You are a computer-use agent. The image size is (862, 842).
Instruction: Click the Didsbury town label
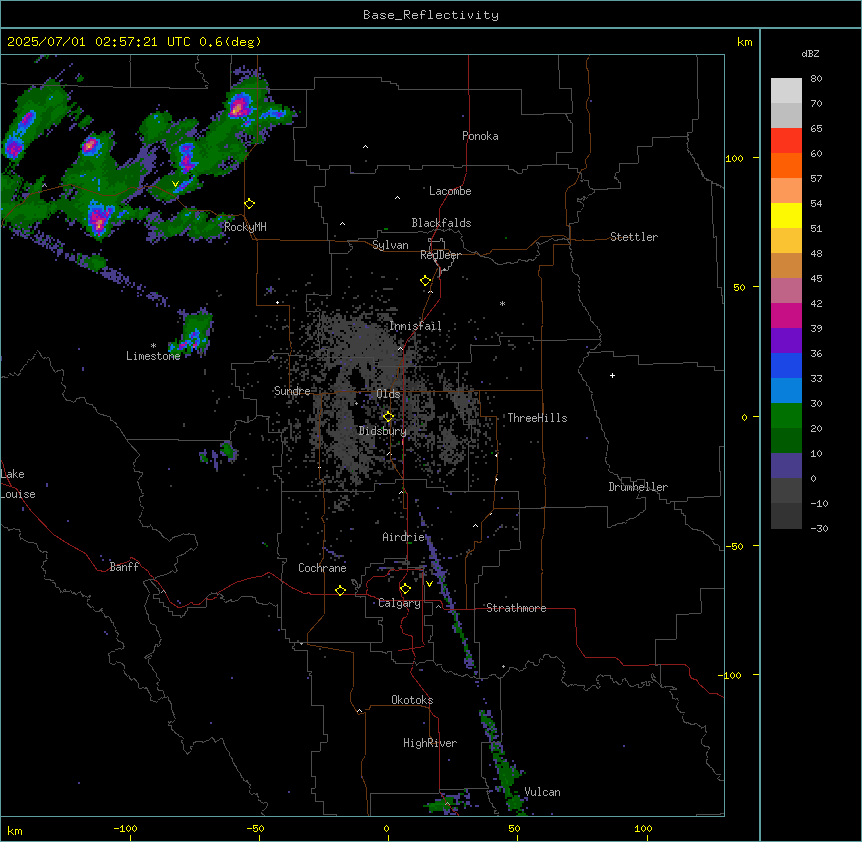(x=383, y=431)
